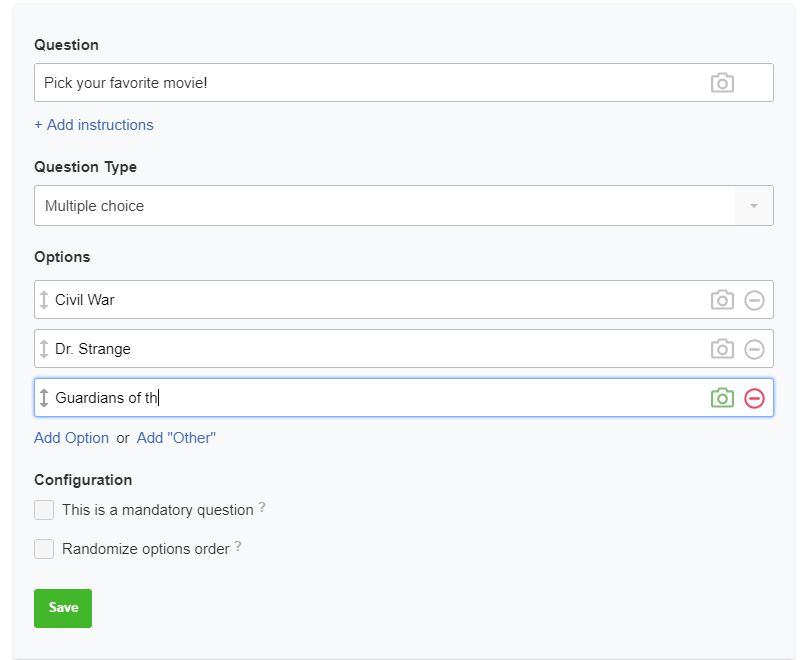Click the Multiple choice dropdown arrow

pyautogui.click(x=754, y=206)
